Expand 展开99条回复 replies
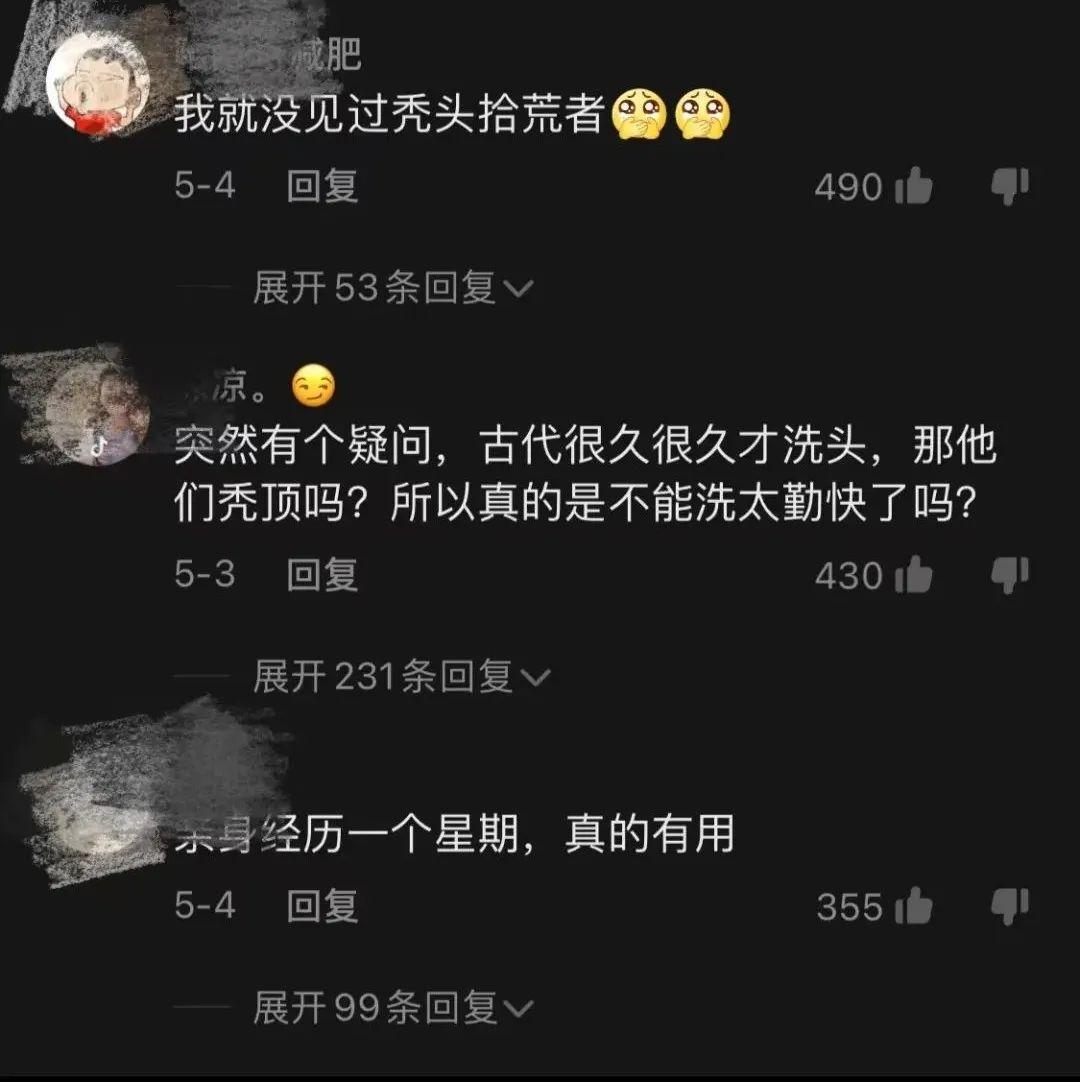The width and height of the screenshot is (1080, 1082). coord(393,1007)
